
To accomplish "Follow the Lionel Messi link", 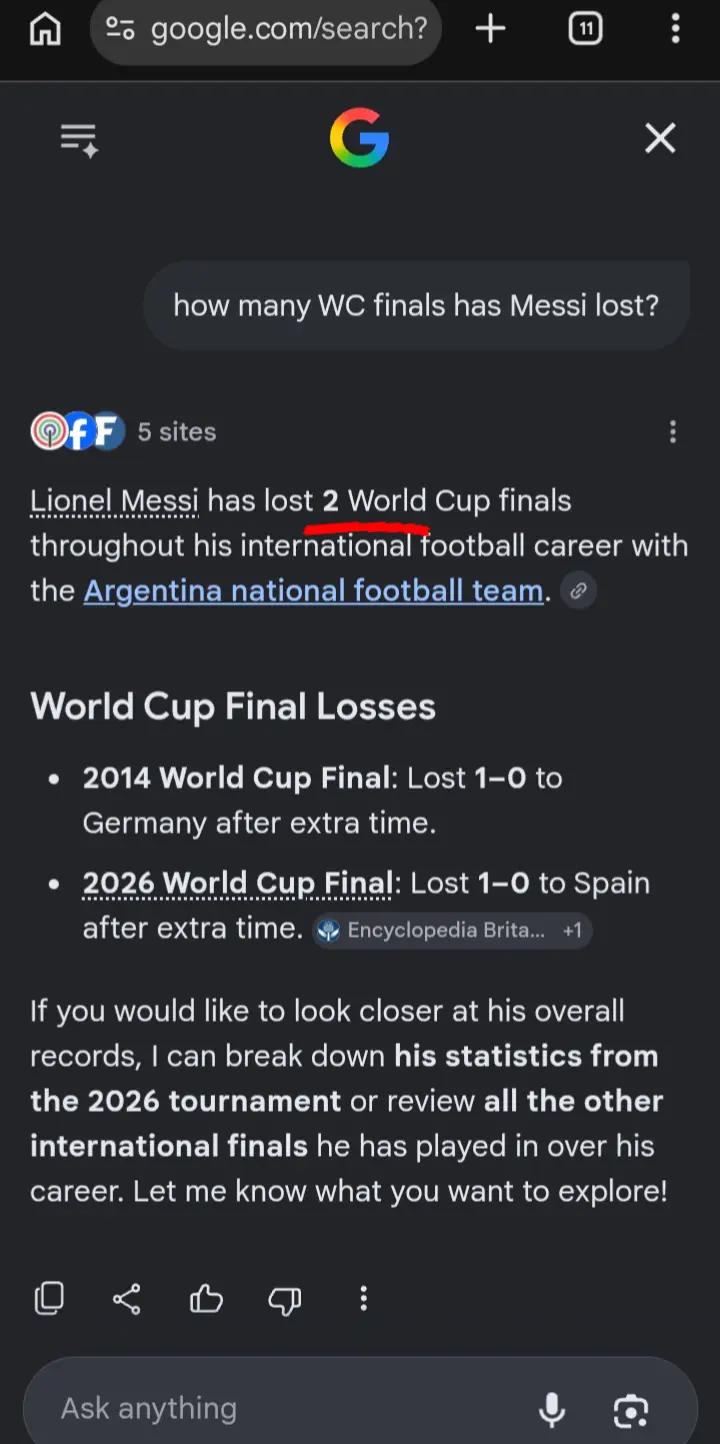I will click(x=114, y=500).
